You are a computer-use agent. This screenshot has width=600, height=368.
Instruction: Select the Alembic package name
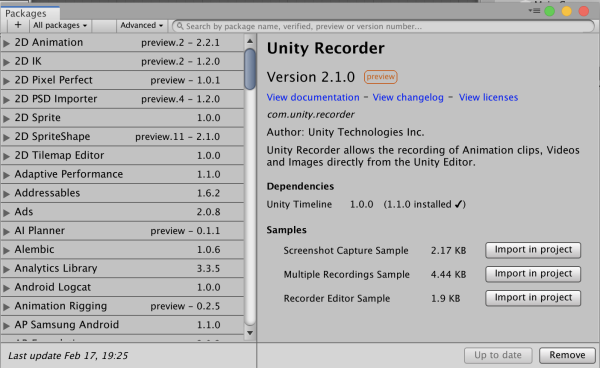(x=34, y=249)
